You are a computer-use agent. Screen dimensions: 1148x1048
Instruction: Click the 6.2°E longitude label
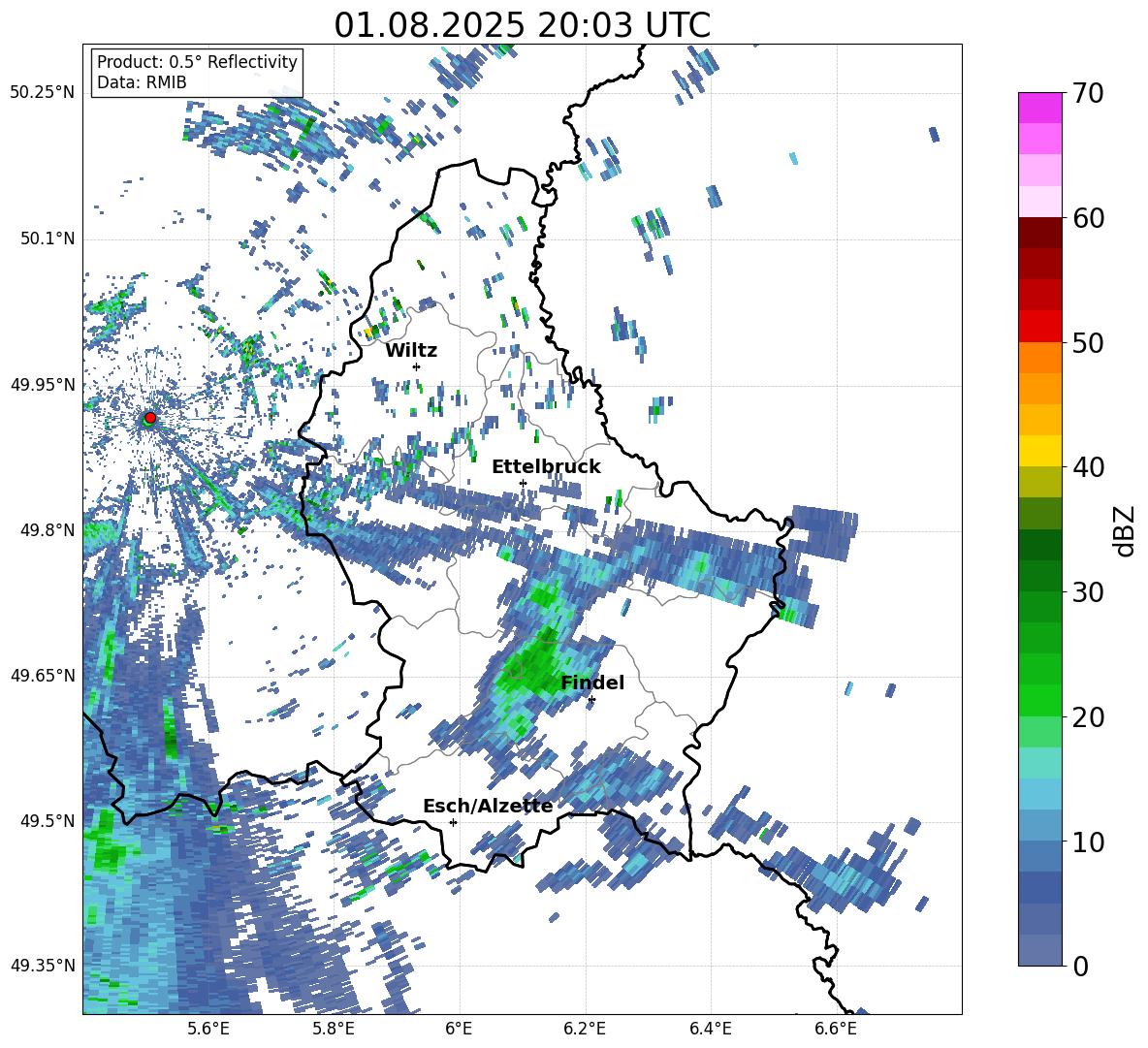[585, 1029]
